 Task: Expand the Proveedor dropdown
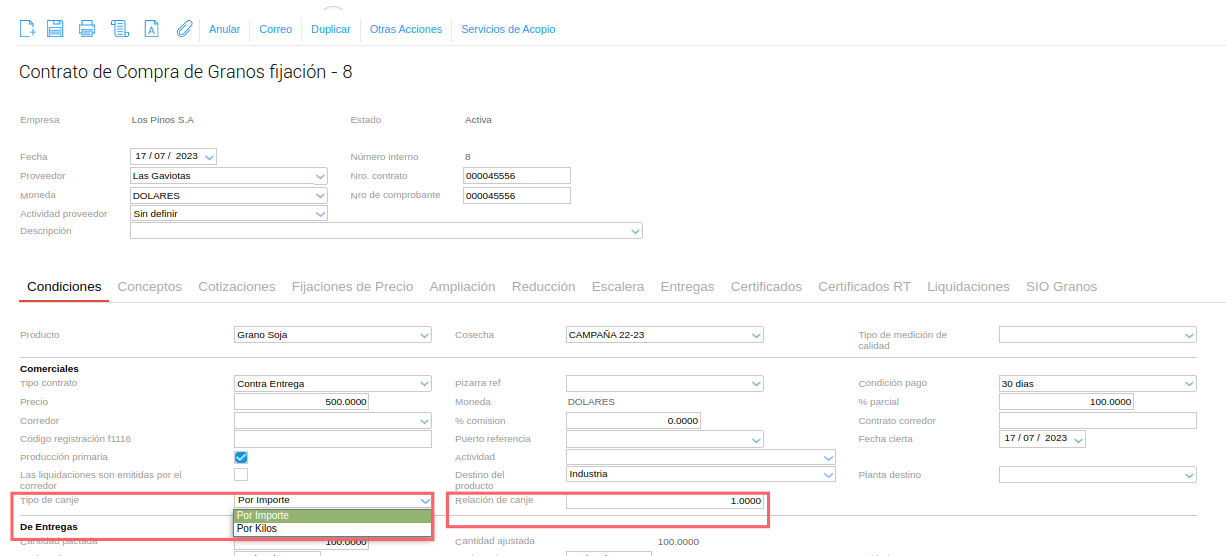click(x=320, y=176)
